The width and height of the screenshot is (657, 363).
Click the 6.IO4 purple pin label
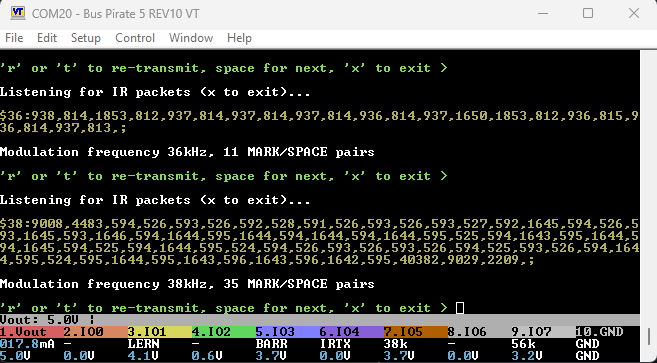(x=351, y=332)
